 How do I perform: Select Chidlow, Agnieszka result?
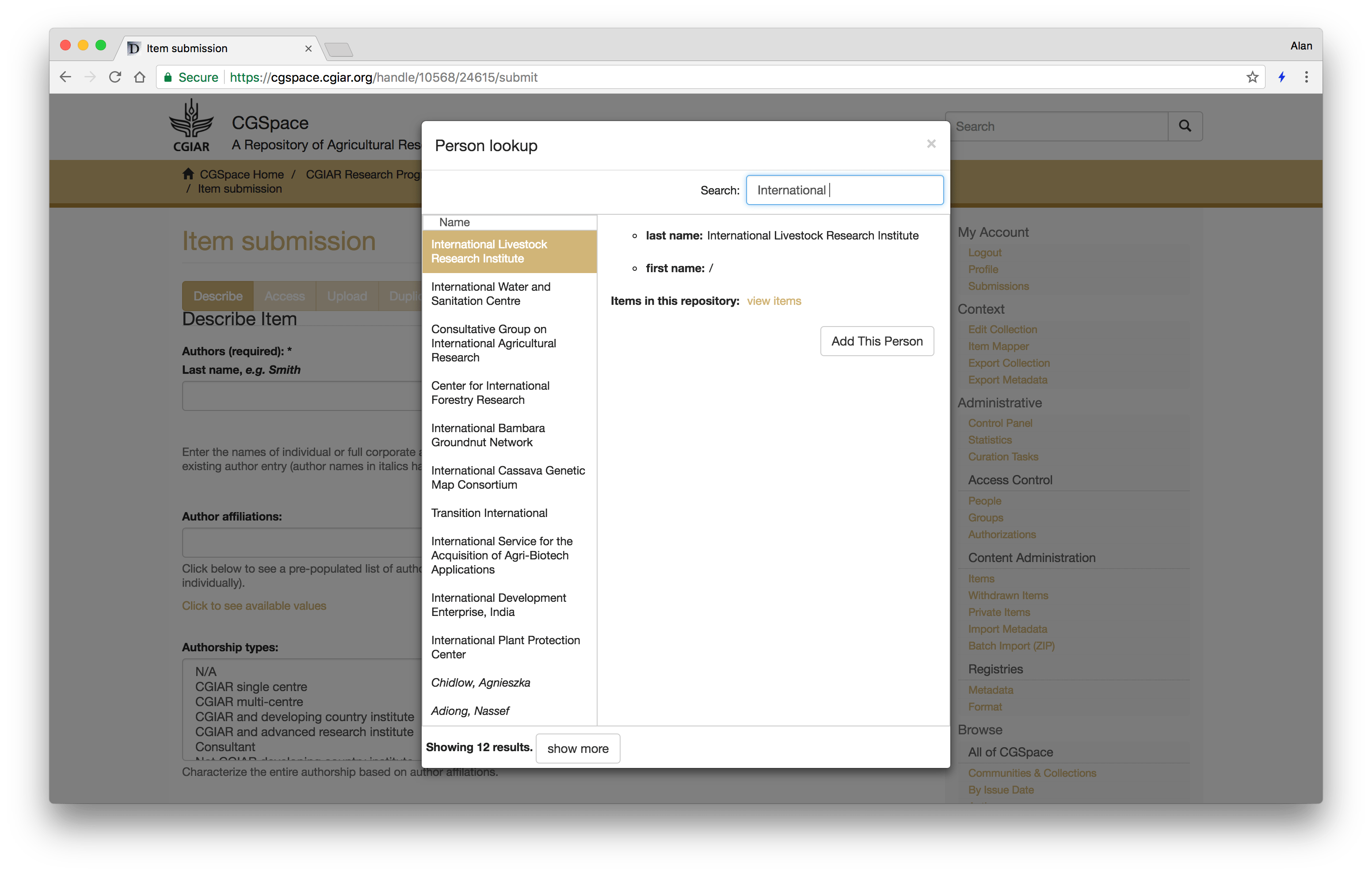(509, 683)
